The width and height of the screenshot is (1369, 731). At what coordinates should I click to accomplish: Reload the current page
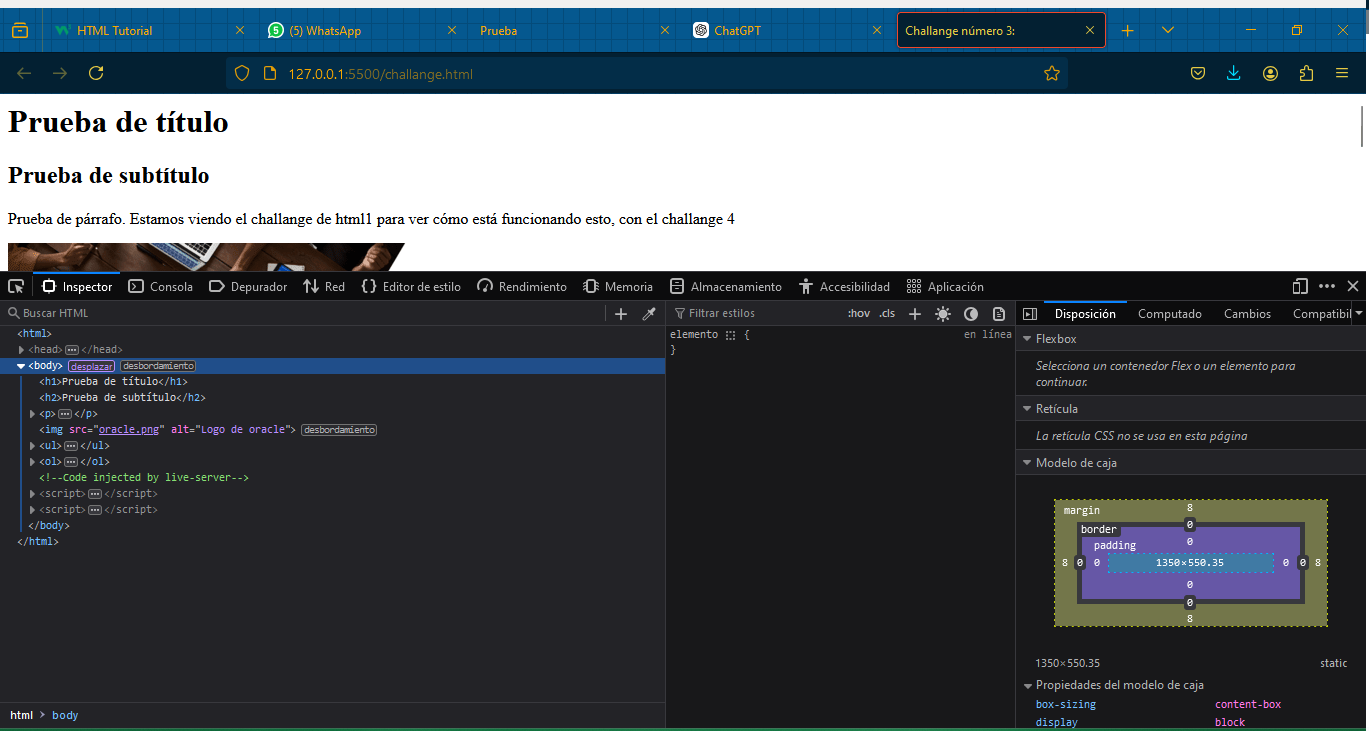96,73
